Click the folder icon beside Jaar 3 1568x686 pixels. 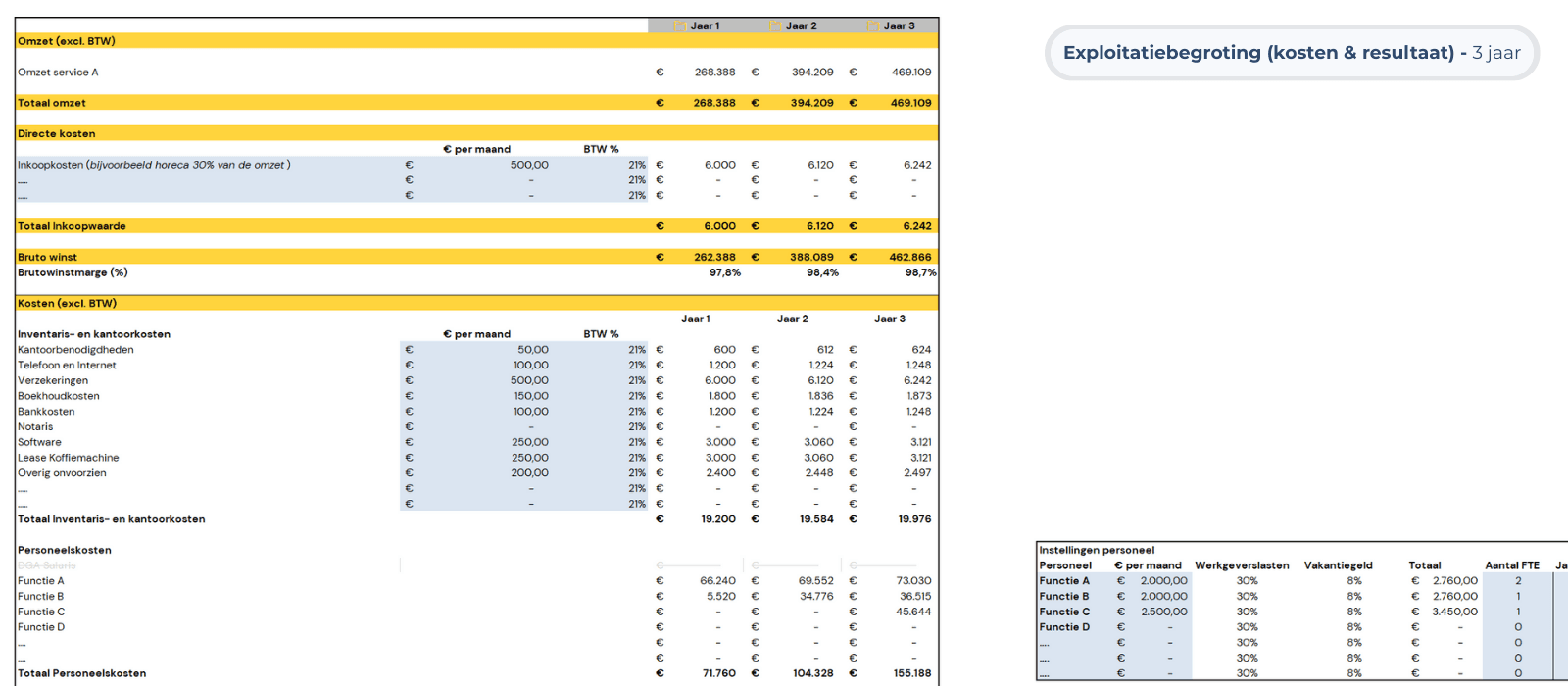tap(872, 26)
